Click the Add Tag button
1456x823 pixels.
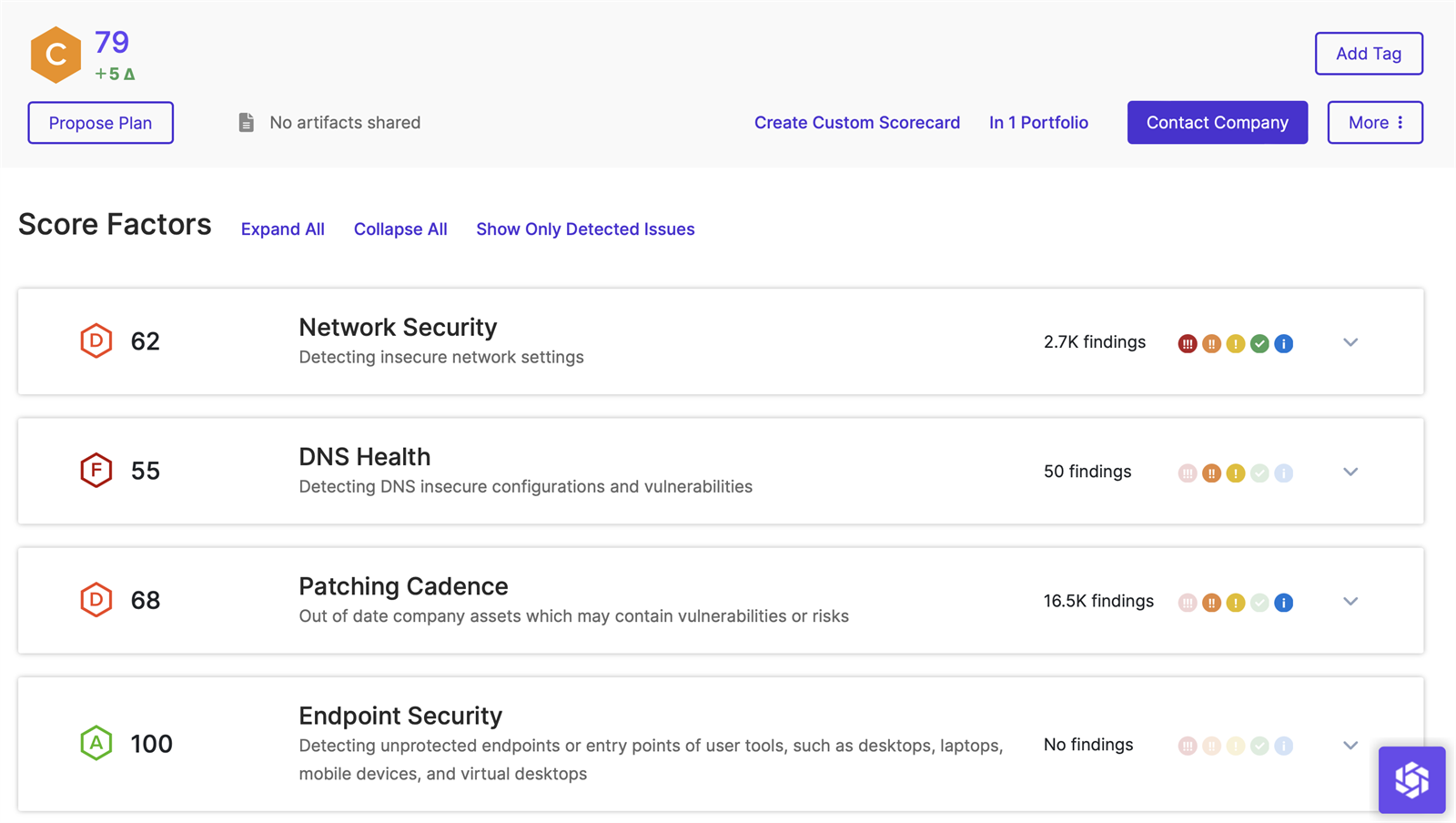click(1369, 54)
